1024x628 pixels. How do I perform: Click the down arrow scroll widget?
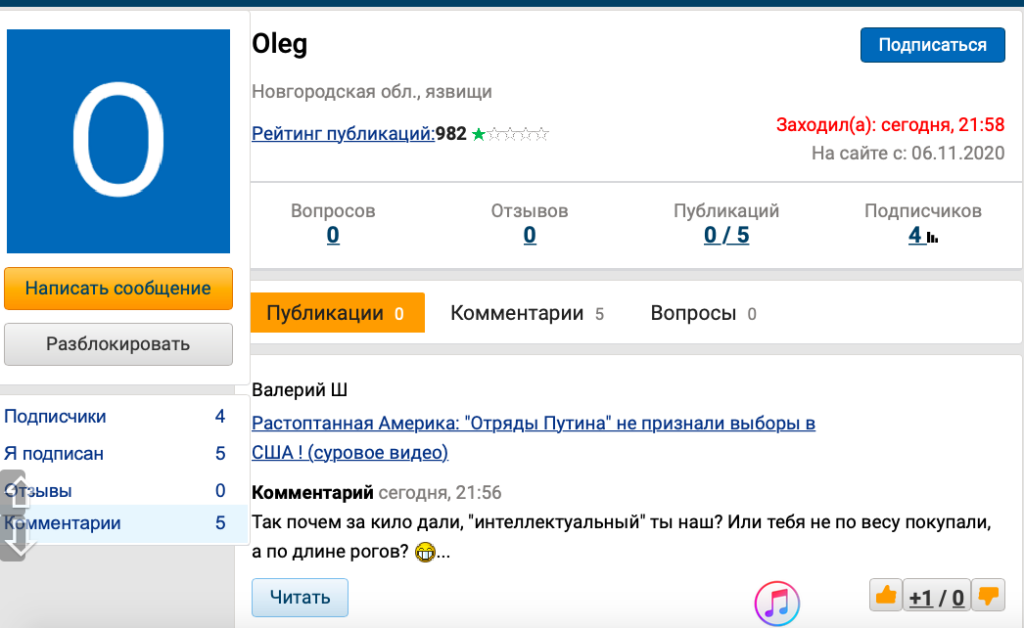14,541
